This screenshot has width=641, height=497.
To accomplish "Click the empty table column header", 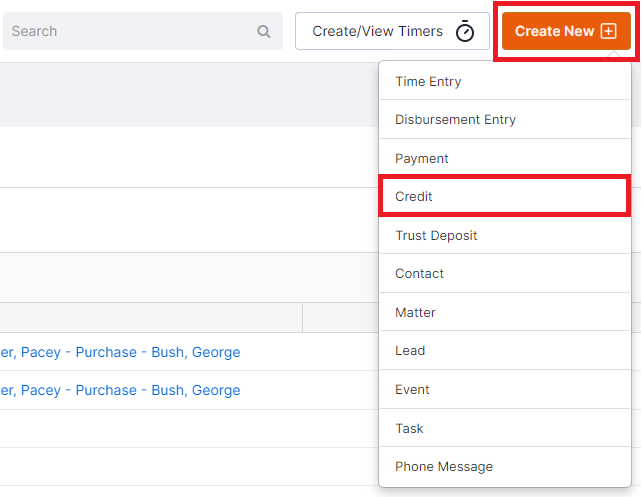I will pos(151,318).
